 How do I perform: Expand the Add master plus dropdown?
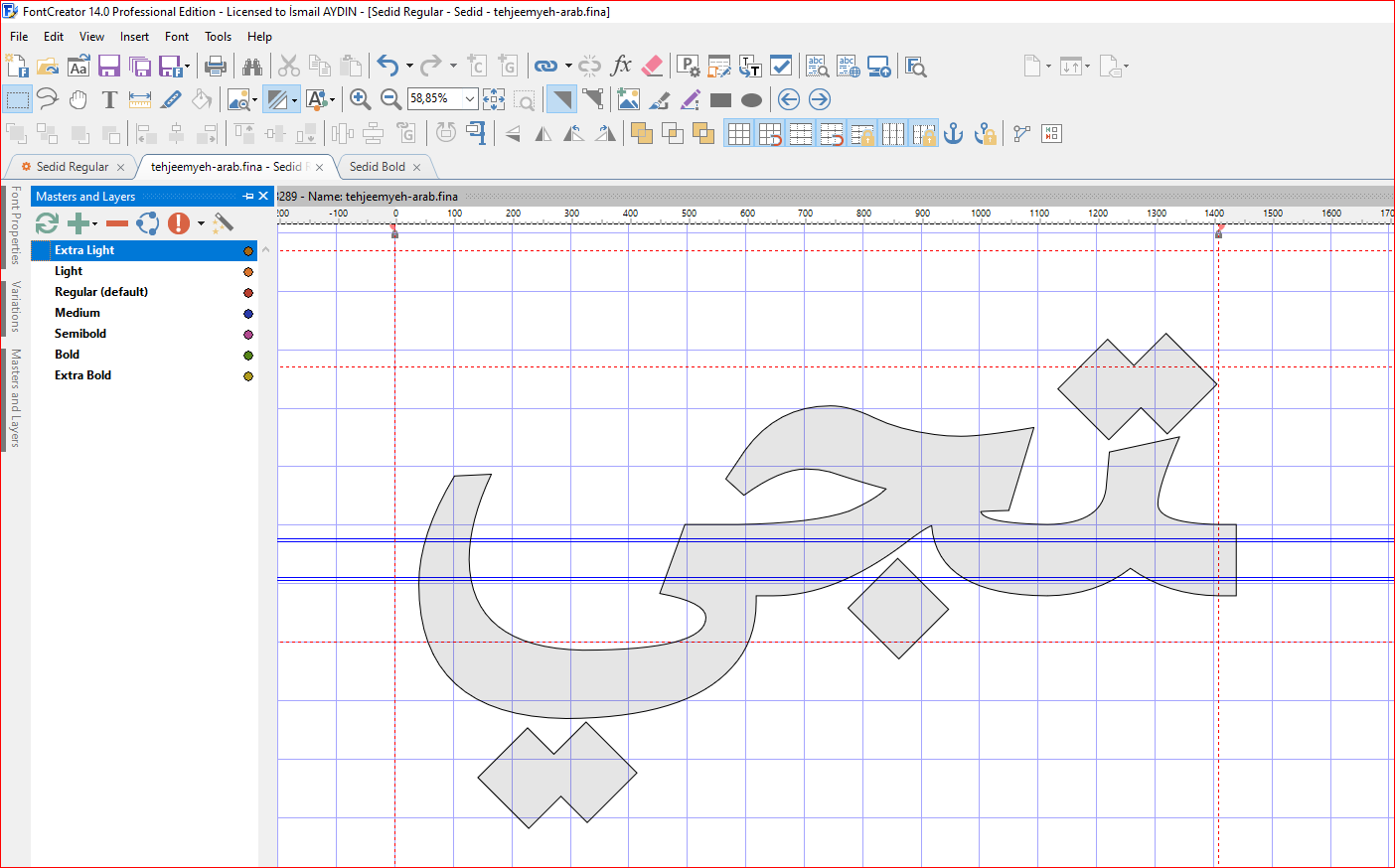pos(95,223)
